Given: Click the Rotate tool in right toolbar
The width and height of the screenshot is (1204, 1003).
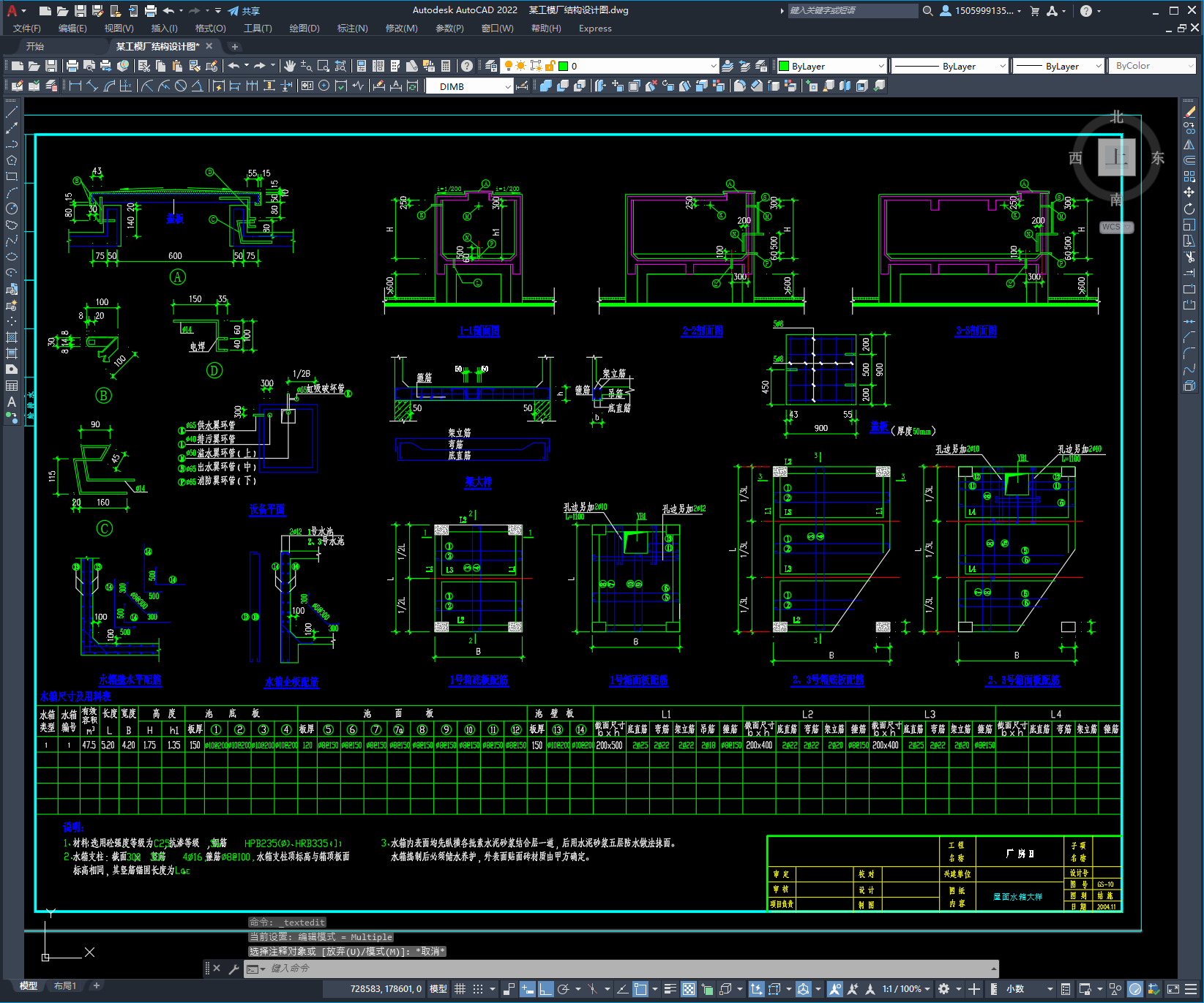Looking at the screenshot, I should (1189, 209).
